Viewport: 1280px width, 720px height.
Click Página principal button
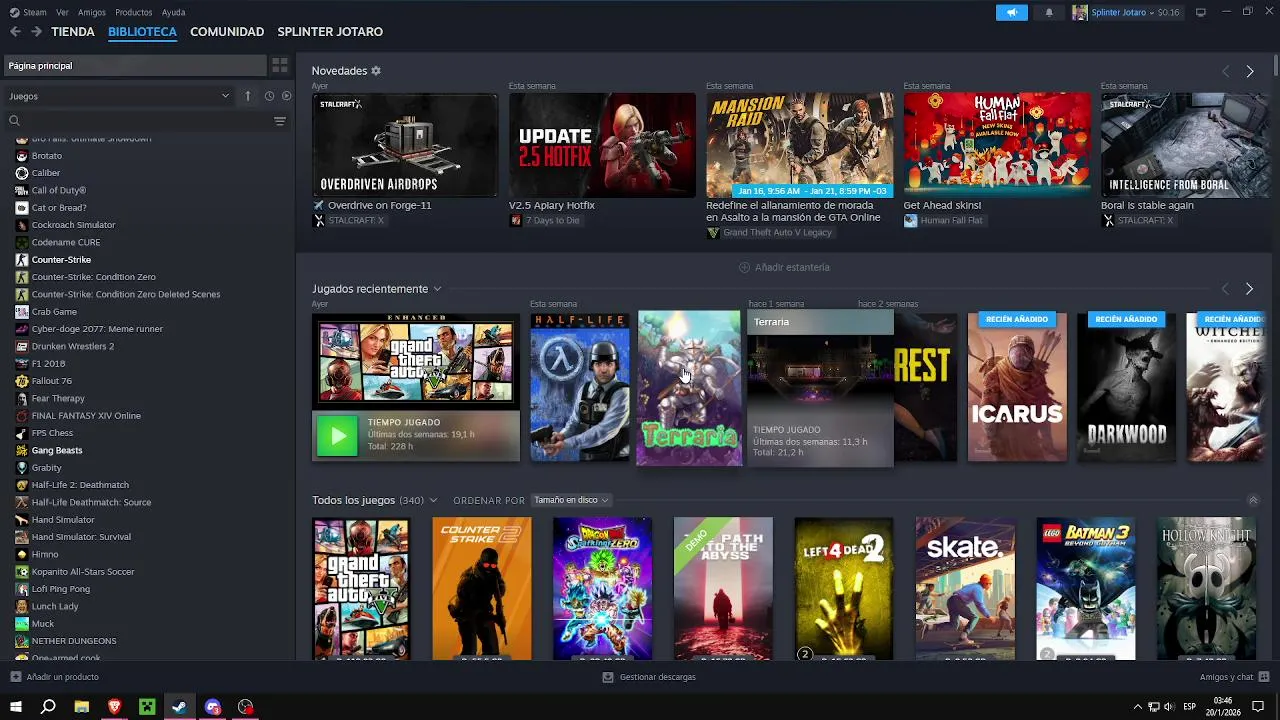pos(135,65)
